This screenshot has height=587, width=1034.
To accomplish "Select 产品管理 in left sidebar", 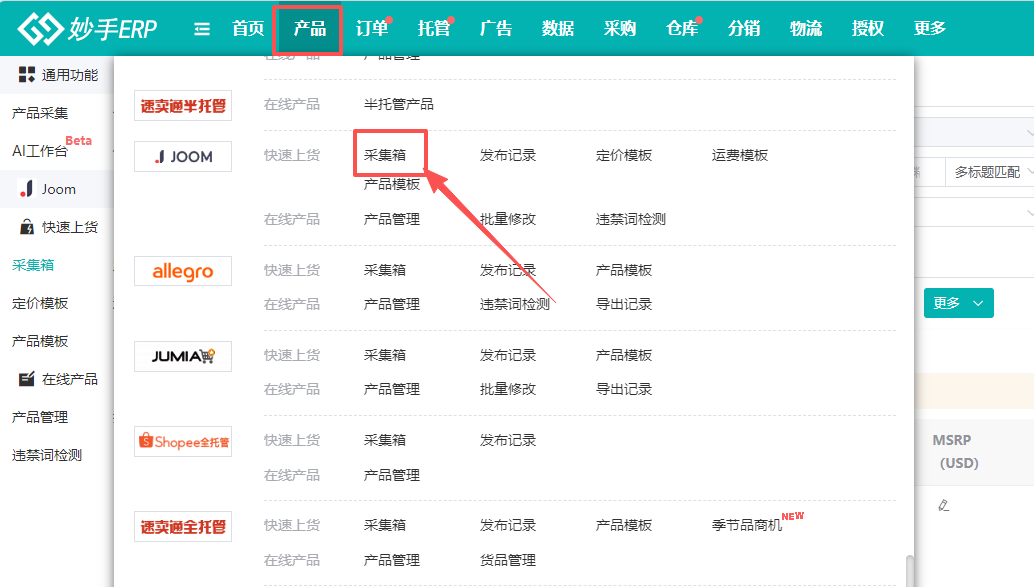I will (x=40, y=417).
